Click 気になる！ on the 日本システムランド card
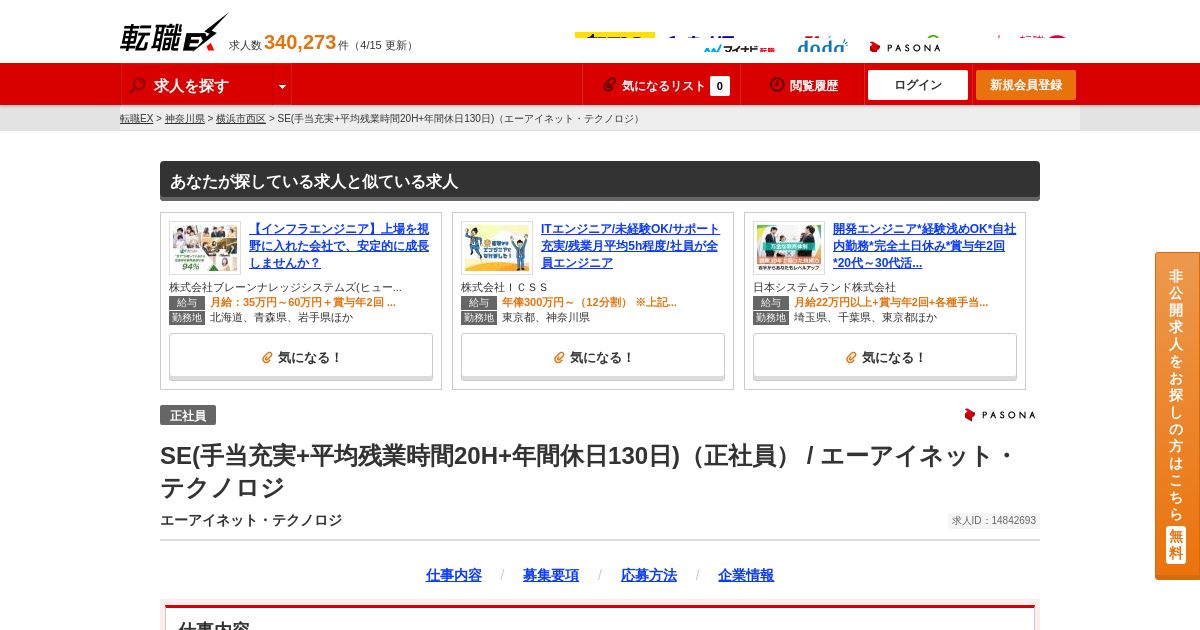Image resolution: width=1200 pixels, height=630 pixels. point(885,357)
